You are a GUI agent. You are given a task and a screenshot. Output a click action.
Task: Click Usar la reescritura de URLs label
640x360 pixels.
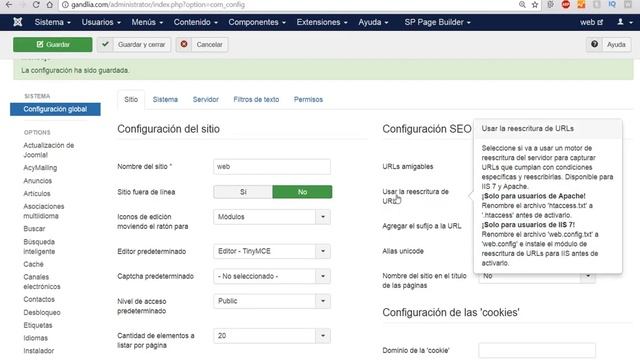tap(416, 196)
